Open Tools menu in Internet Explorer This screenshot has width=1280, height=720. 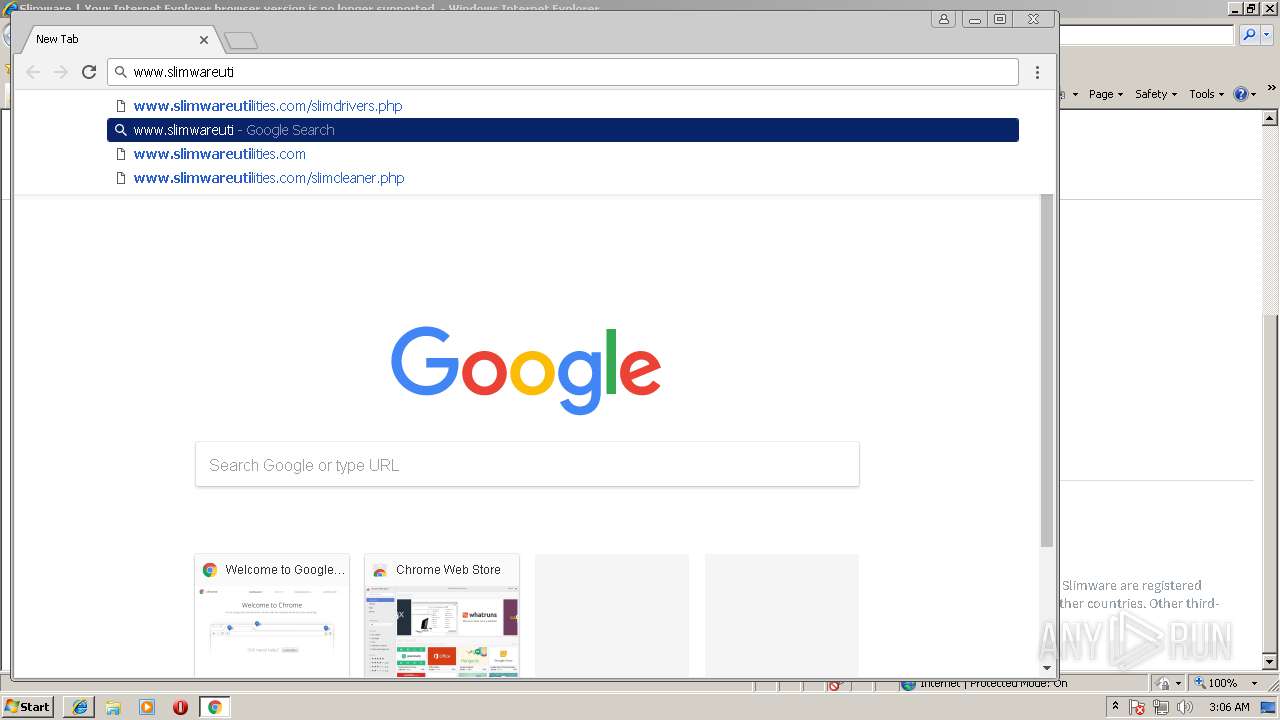[1207, 94]
